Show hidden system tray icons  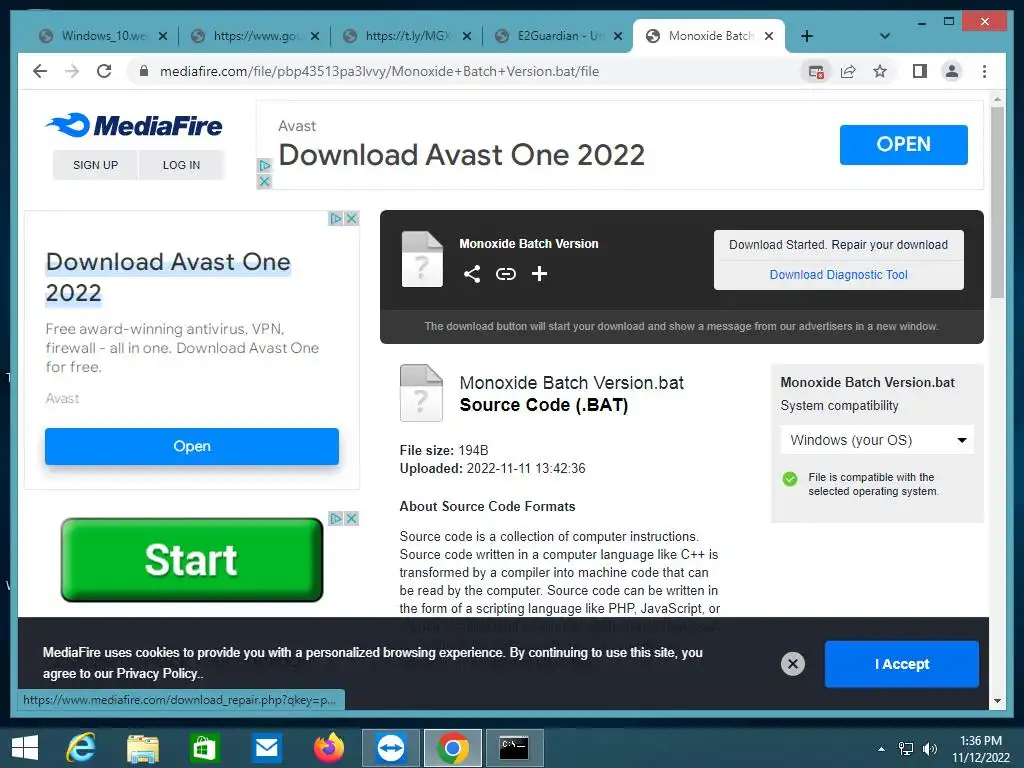tap(882, 749)
